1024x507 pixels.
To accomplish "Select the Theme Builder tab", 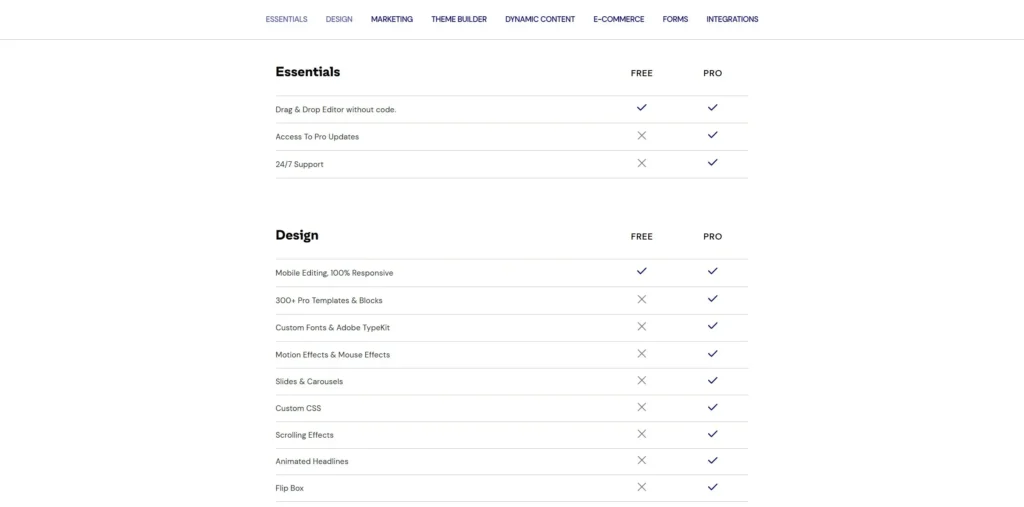I will click(459, 19).
